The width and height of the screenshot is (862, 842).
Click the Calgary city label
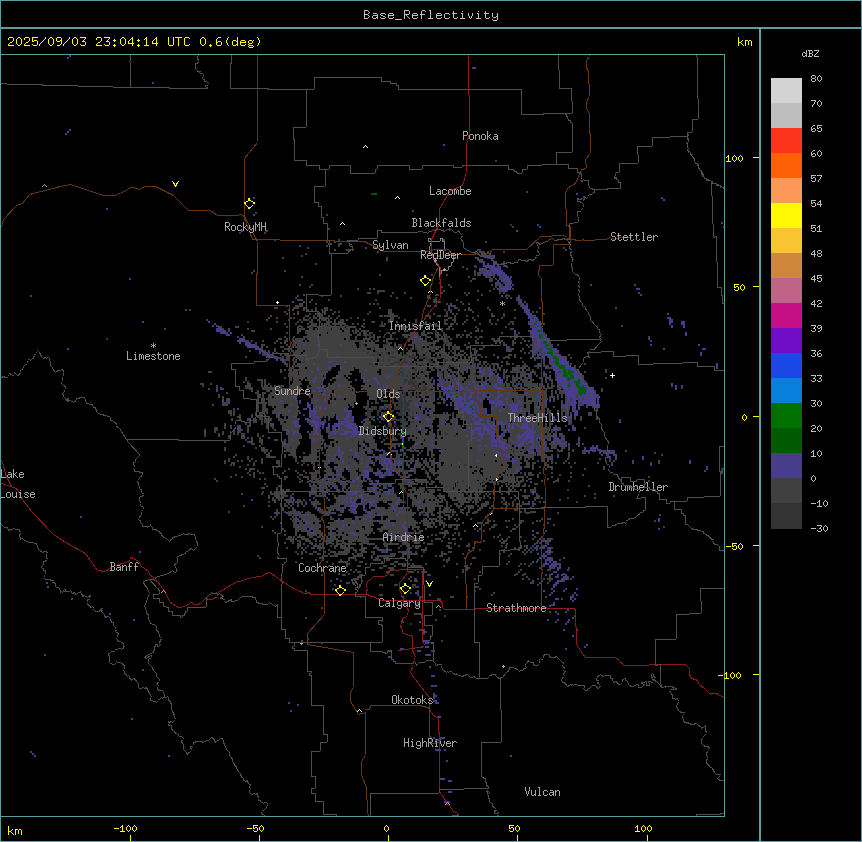coord(399,603)
